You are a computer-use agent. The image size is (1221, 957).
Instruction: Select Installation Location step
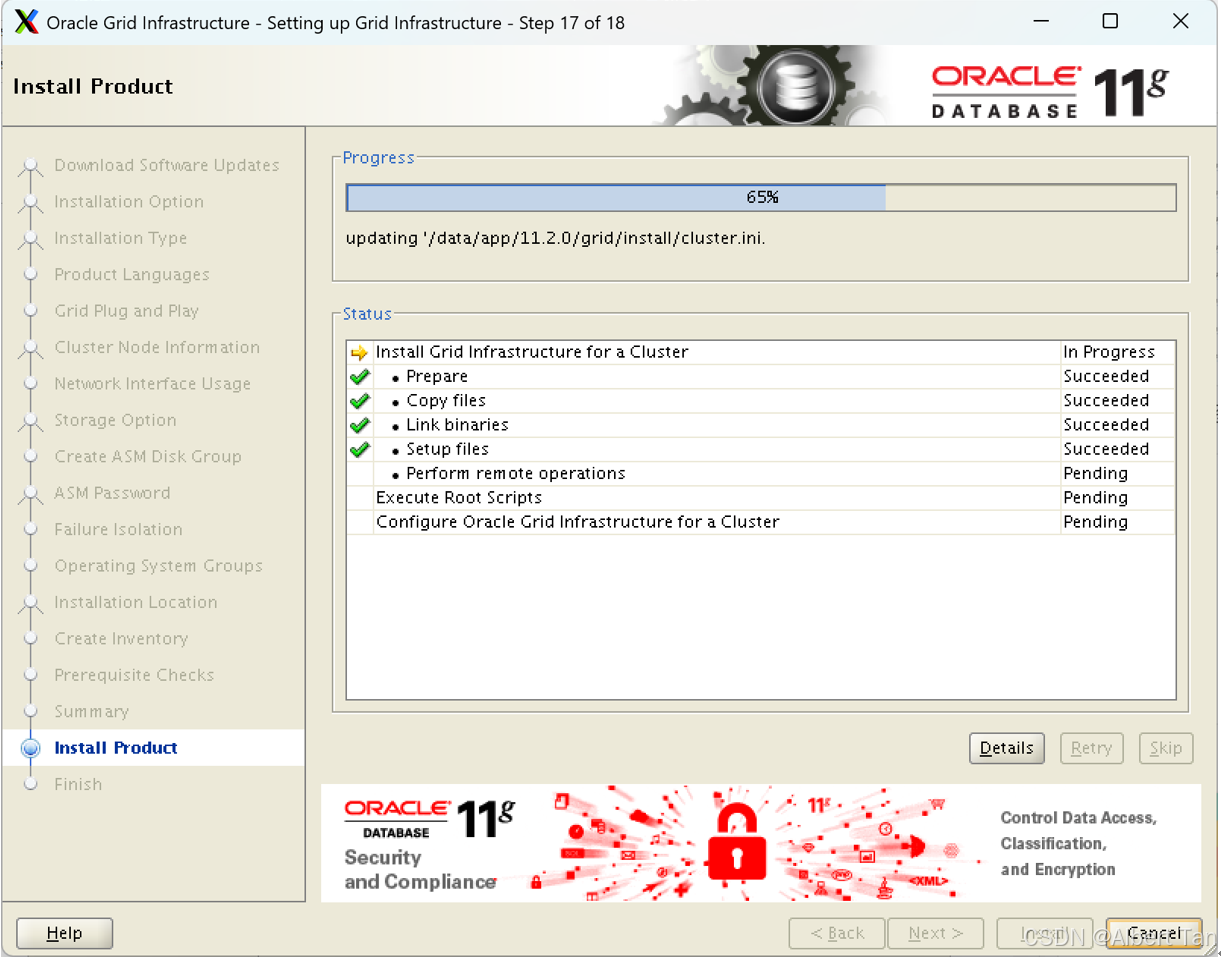136,602
